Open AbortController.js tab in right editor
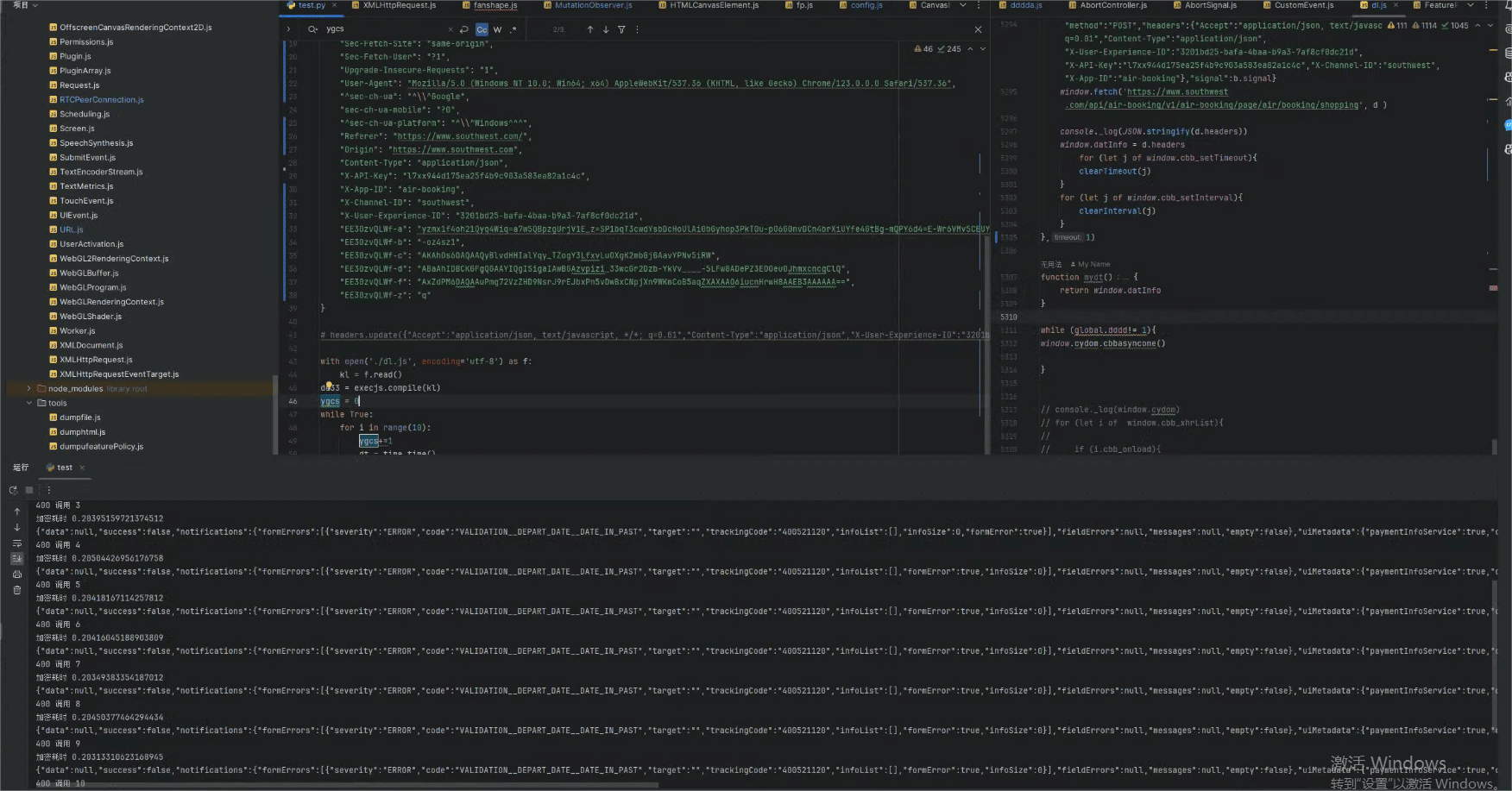This screenshot has width=1512, height=791. click(1107, 5)
